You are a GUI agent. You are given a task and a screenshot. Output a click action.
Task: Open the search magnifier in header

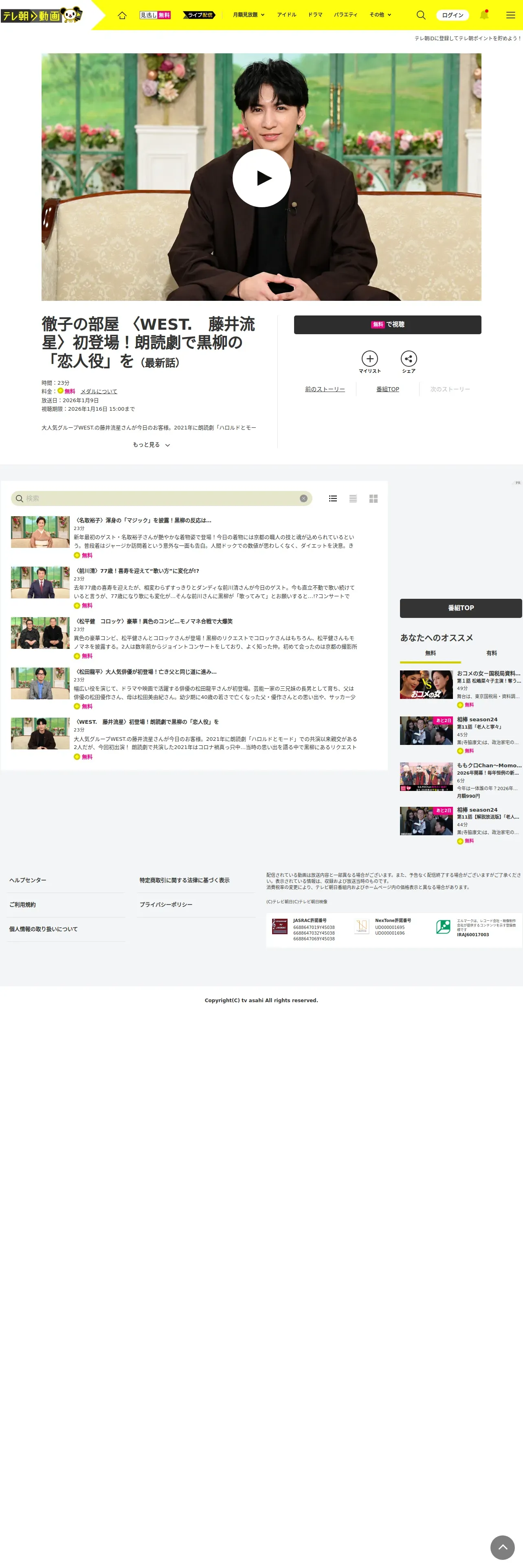tap(421, 15)
